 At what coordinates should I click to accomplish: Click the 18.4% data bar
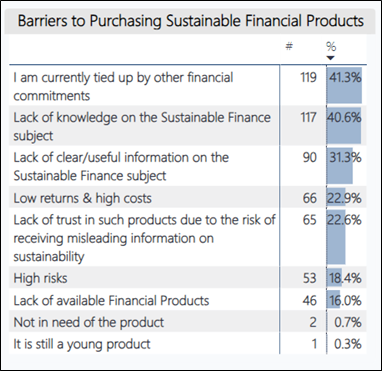click(334, 277)
